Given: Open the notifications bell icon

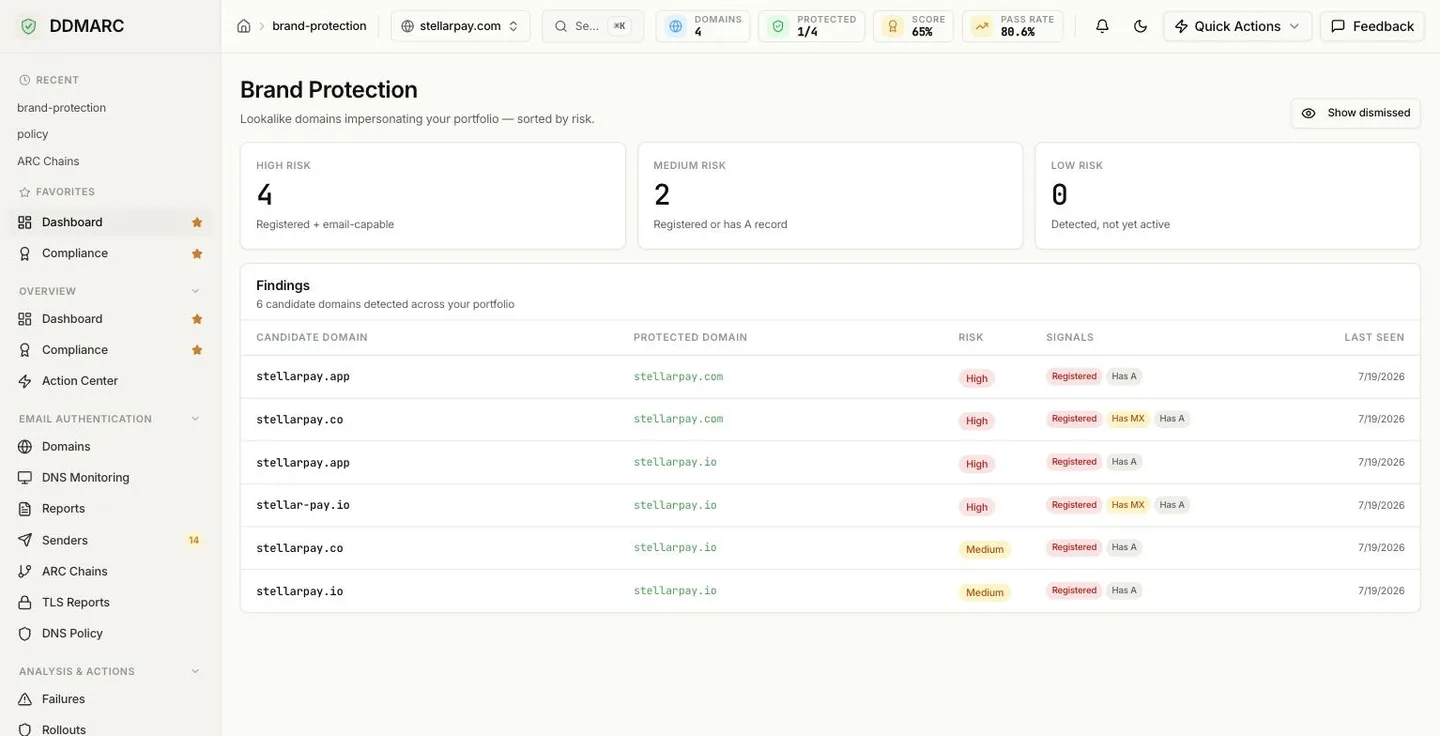Looking at the screenshot, I should point(1102,26).
